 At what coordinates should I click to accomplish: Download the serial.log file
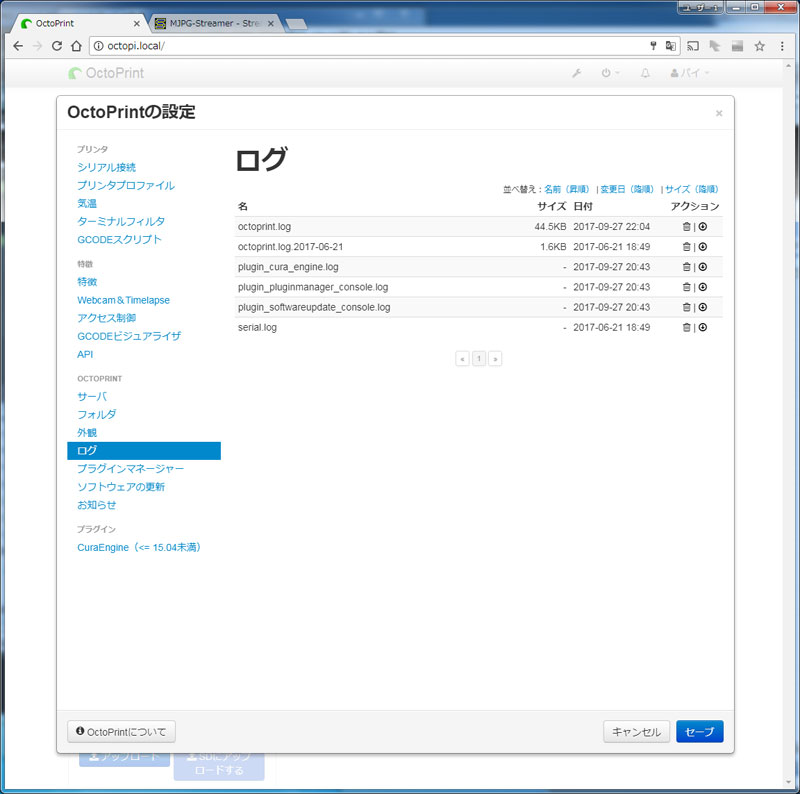coord(703,328)
